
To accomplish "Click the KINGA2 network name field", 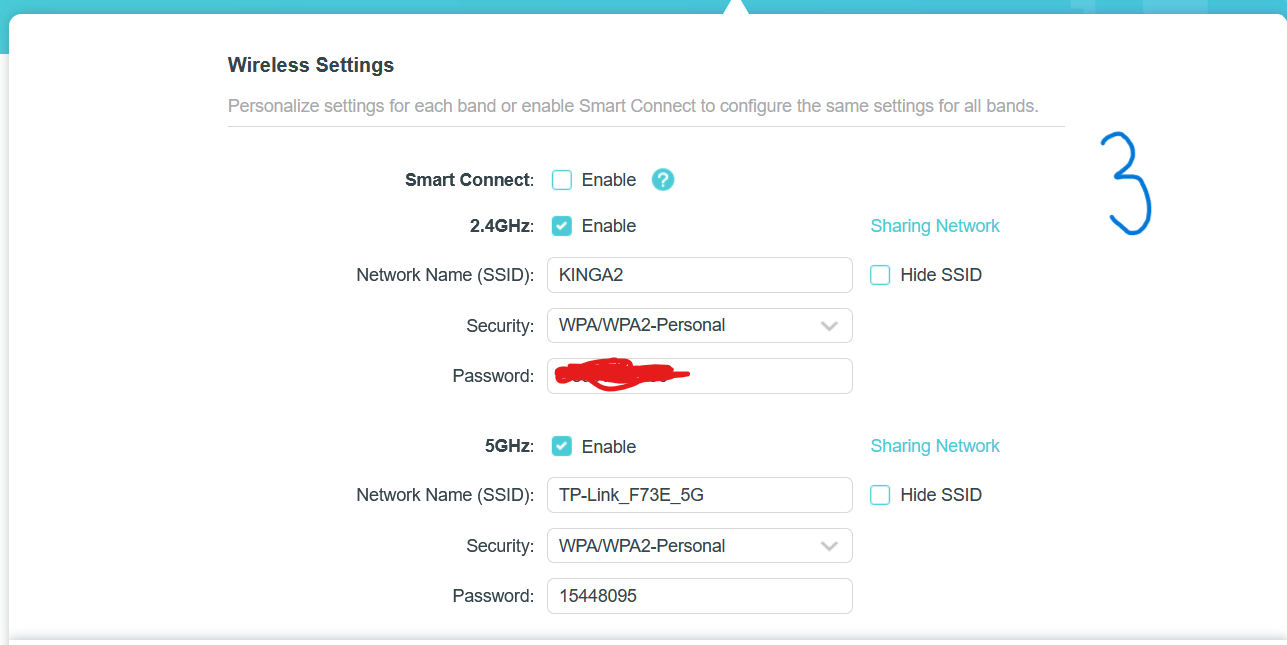I will (700, 275).
